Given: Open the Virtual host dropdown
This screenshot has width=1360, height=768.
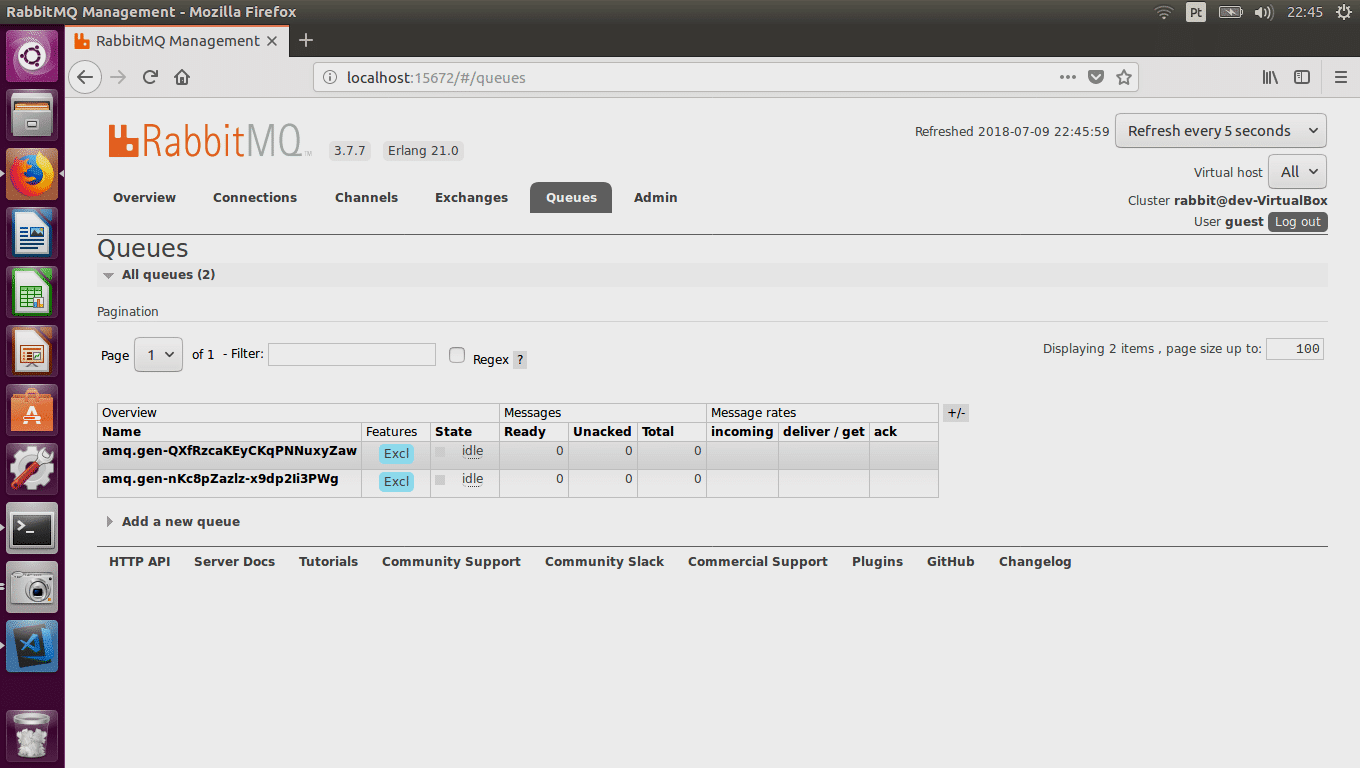Looking at the screenshot, I should tap(1297, 172).
